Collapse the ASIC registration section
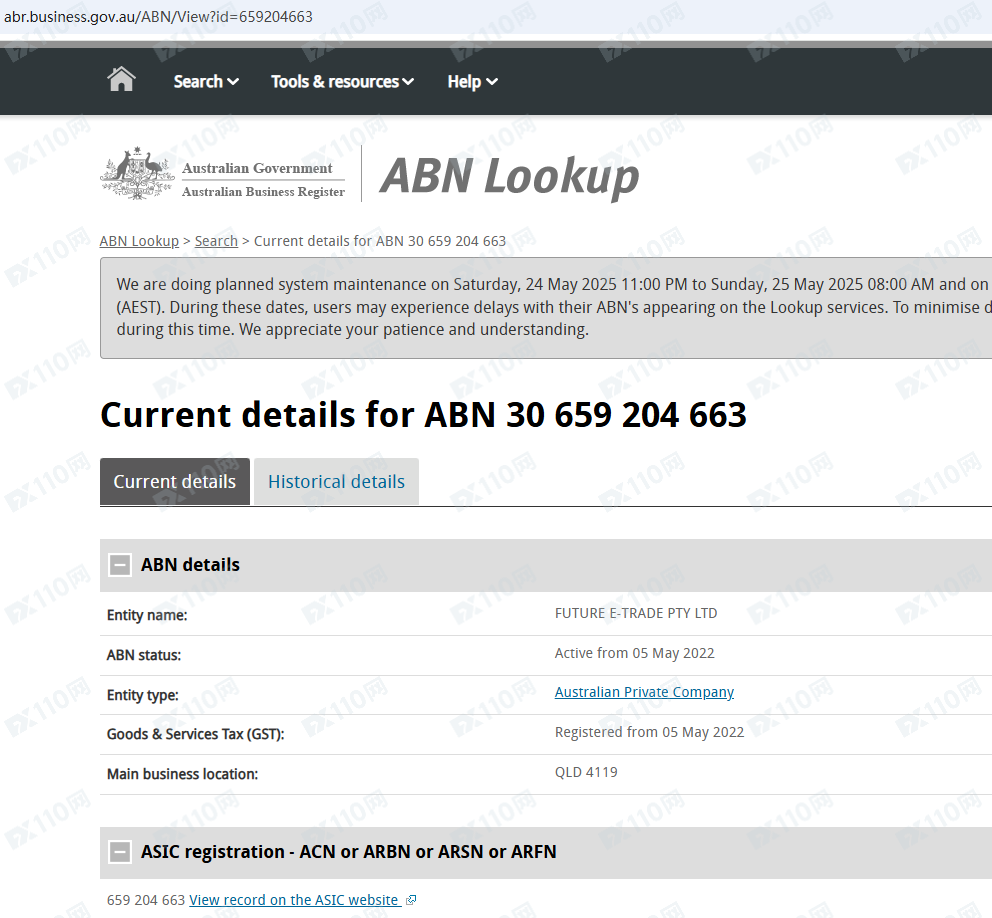992x918 pixels. (x=120, y=852)
